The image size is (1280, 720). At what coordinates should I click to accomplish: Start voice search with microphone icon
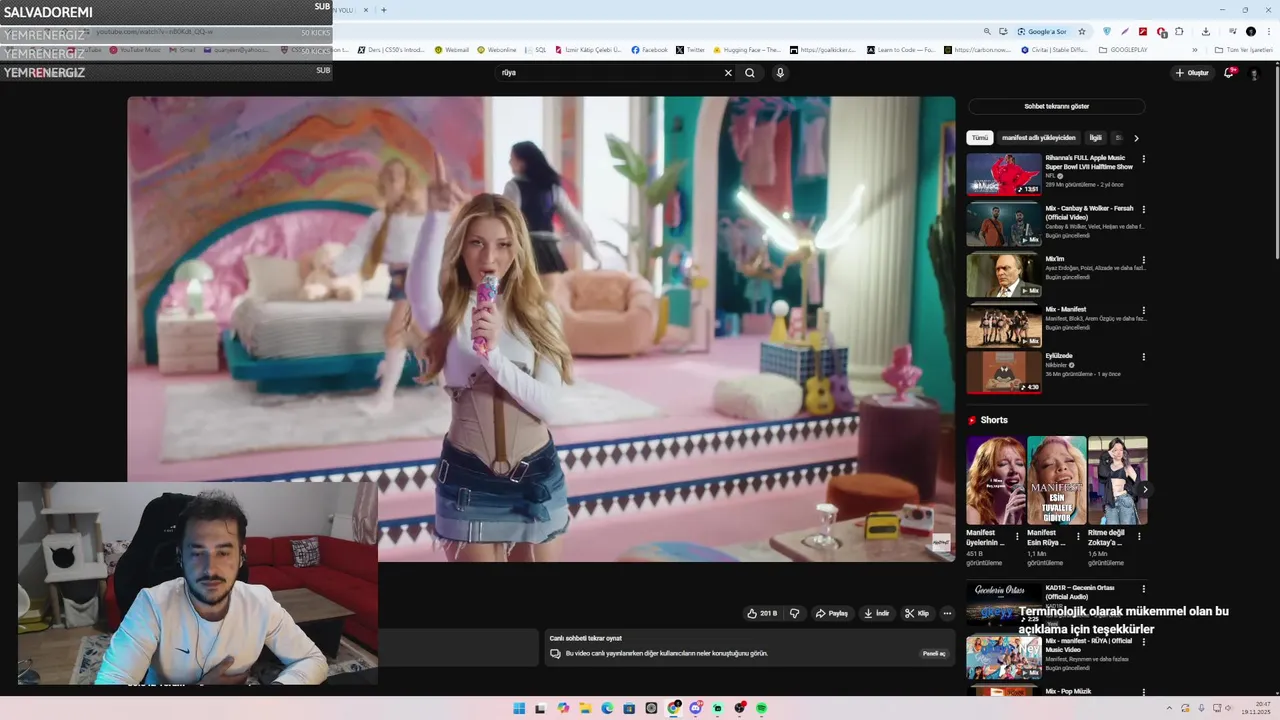pos(780,73)
